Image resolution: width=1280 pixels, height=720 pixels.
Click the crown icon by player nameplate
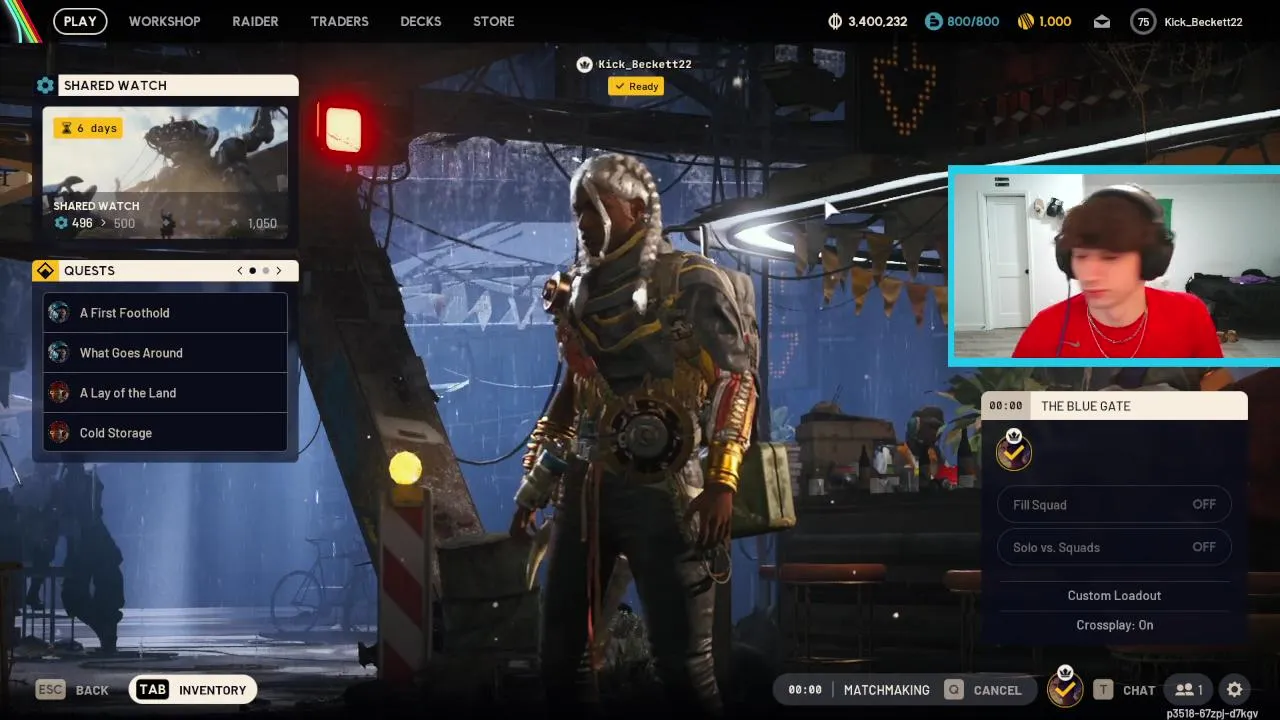(x=585, y=64)
